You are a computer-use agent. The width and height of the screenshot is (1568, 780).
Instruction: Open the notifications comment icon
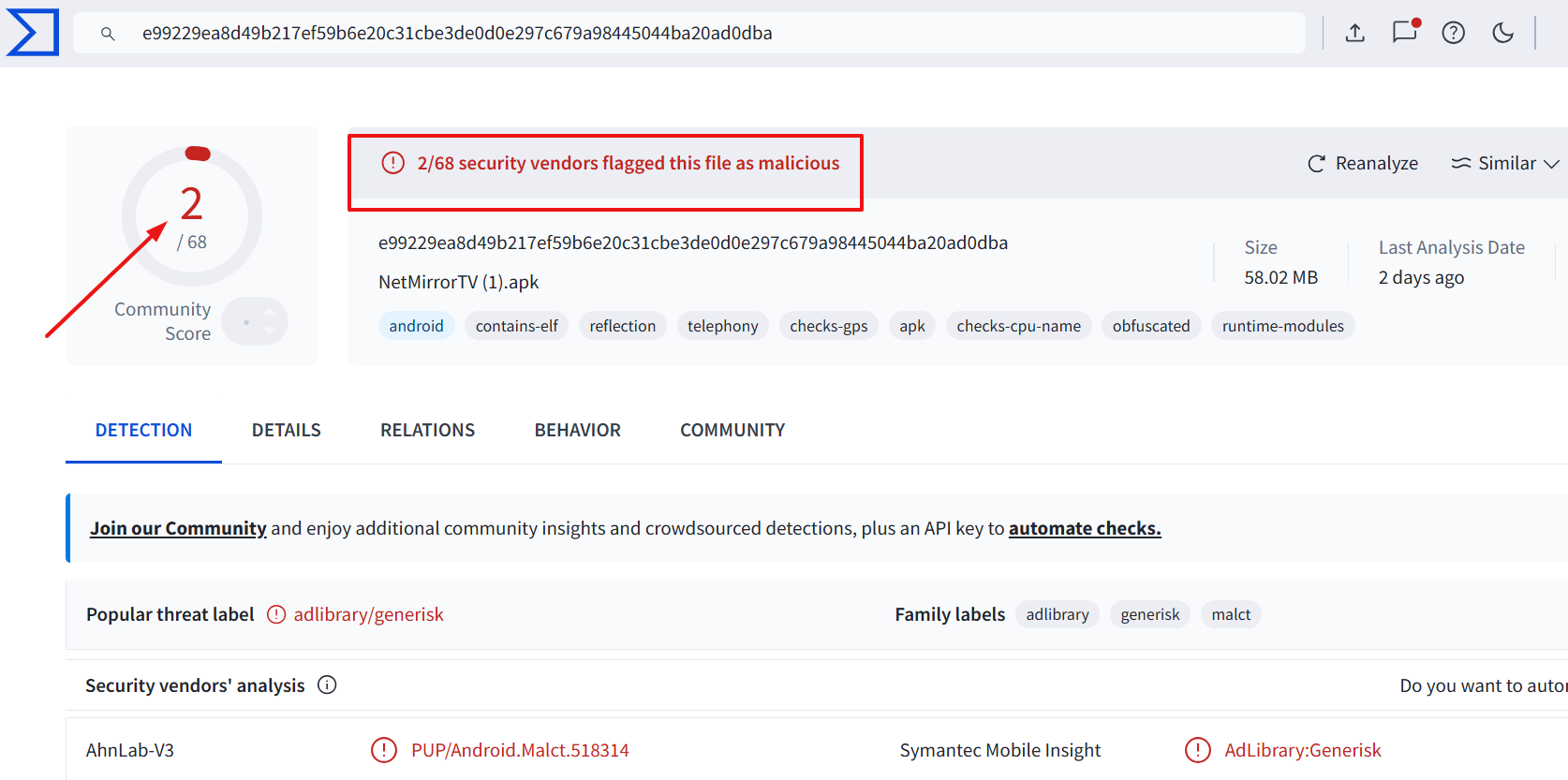click(x=1405, y=32)
